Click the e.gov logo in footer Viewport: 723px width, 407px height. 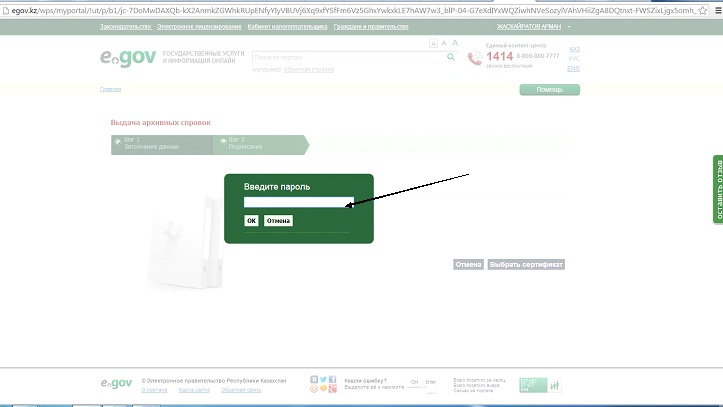point(116,384)
